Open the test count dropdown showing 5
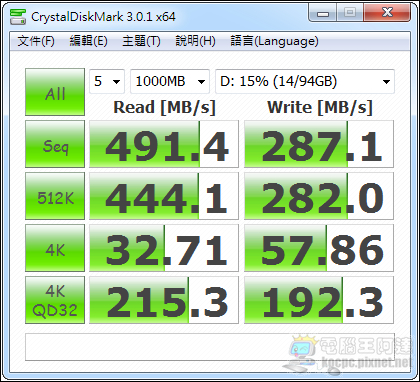This screenshot has width=420, height=382. [x=107, y=81]
